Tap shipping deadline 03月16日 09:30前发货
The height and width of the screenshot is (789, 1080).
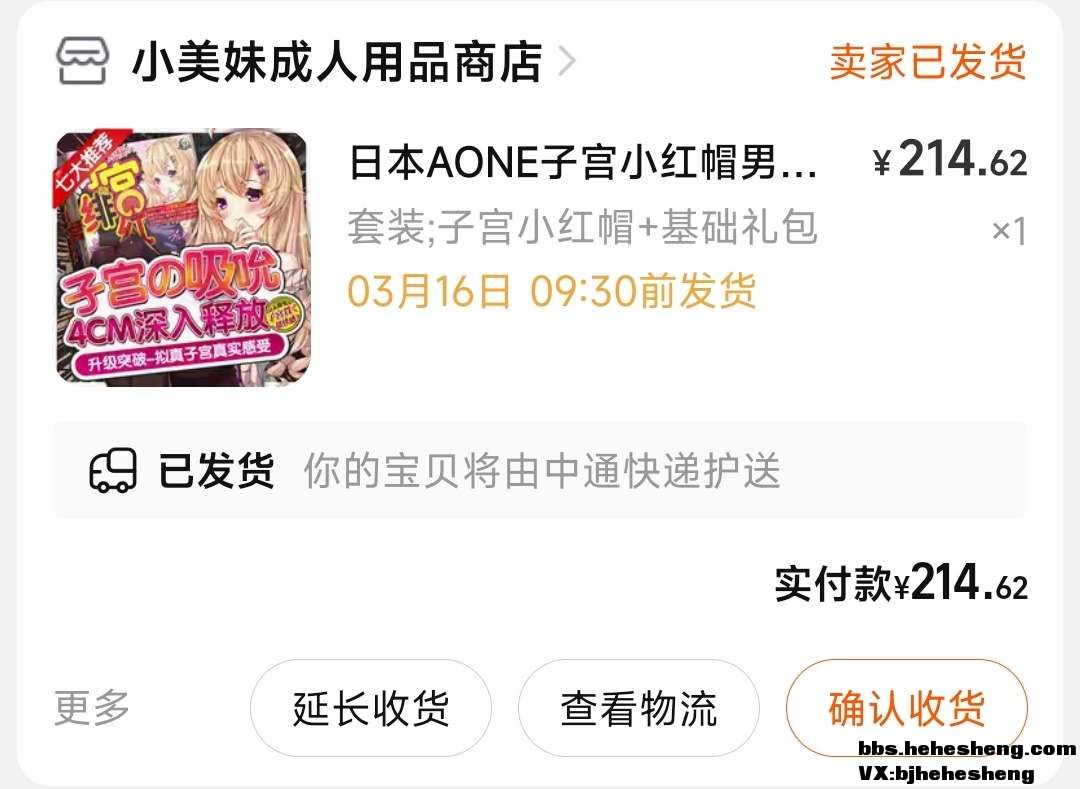pyautogui.click(x=552, y=291)
